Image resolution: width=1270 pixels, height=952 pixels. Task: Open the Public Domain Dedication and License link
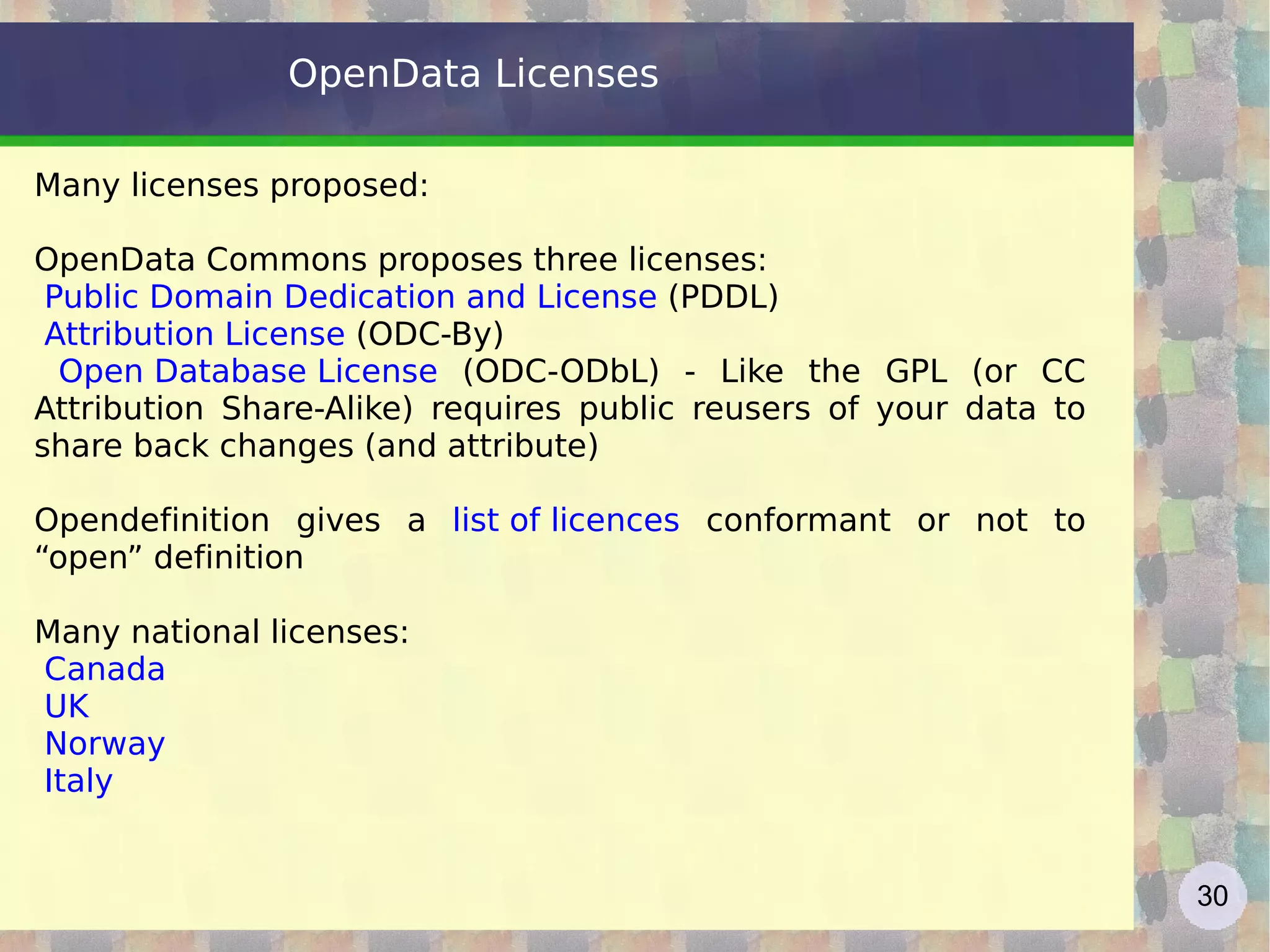350,297
